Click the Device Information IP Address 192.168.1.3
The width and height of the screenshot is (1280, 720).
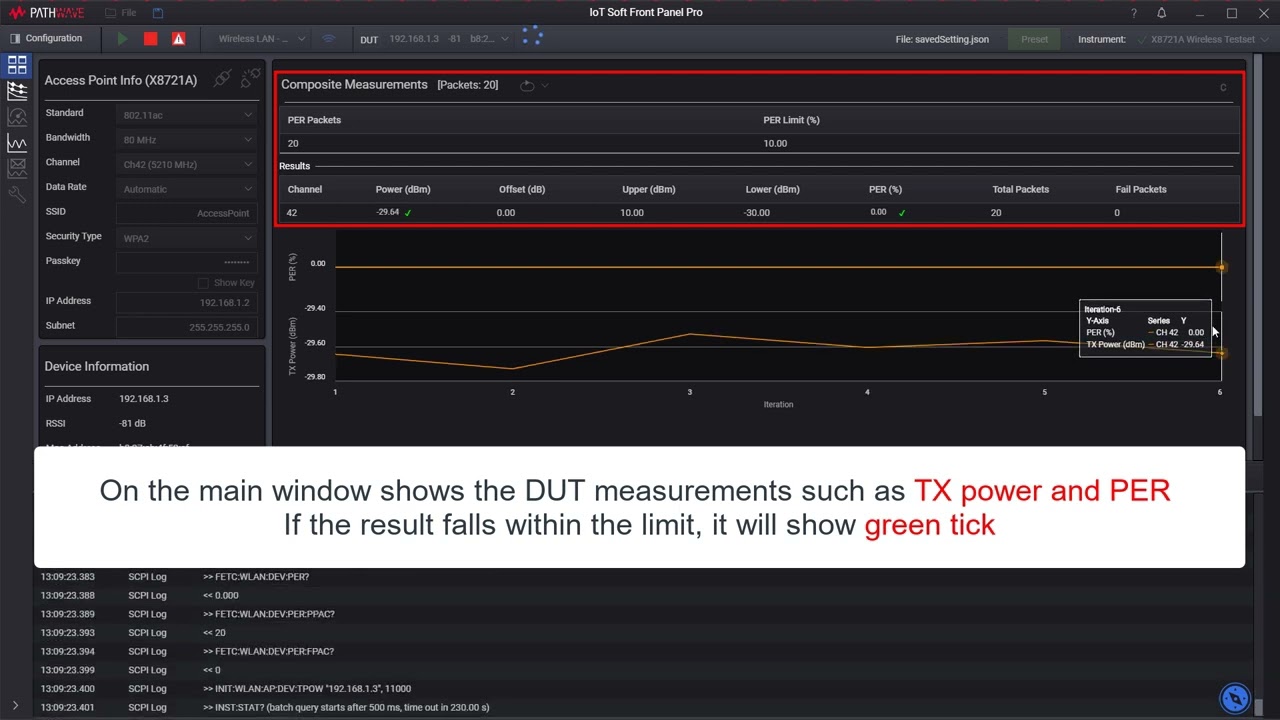(144, 398)
